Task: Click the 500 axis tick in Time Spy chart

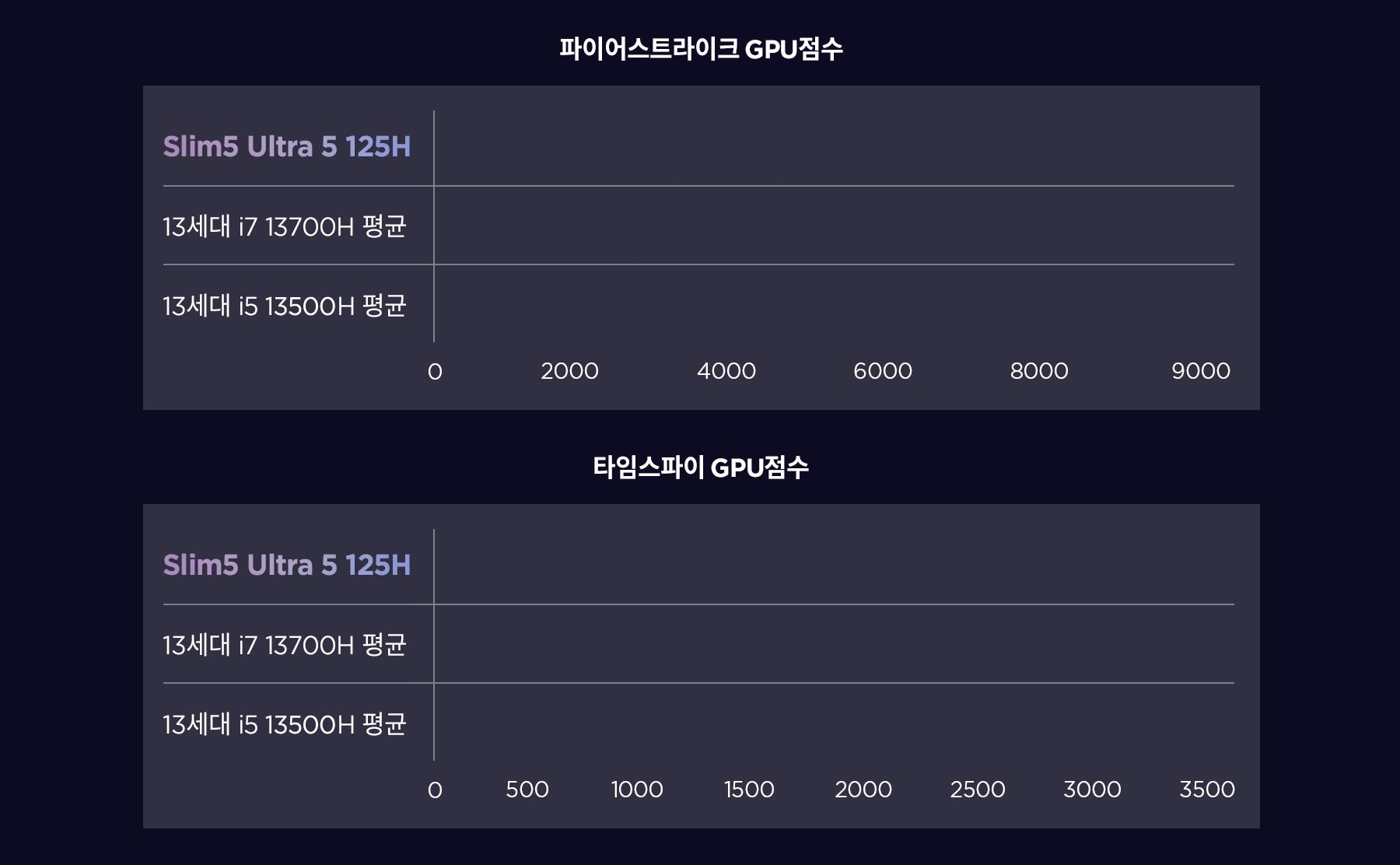Action: coord(527,790)
